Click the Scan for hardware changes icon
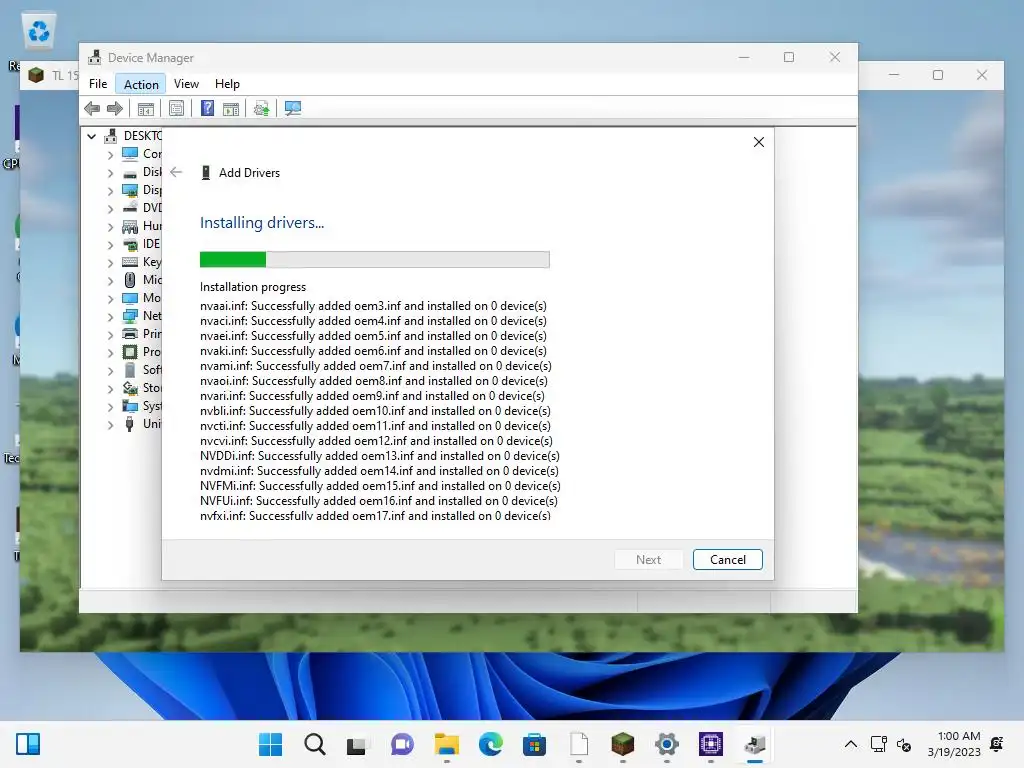Viewport: 1024px width, 768px height. pos(293,108)
